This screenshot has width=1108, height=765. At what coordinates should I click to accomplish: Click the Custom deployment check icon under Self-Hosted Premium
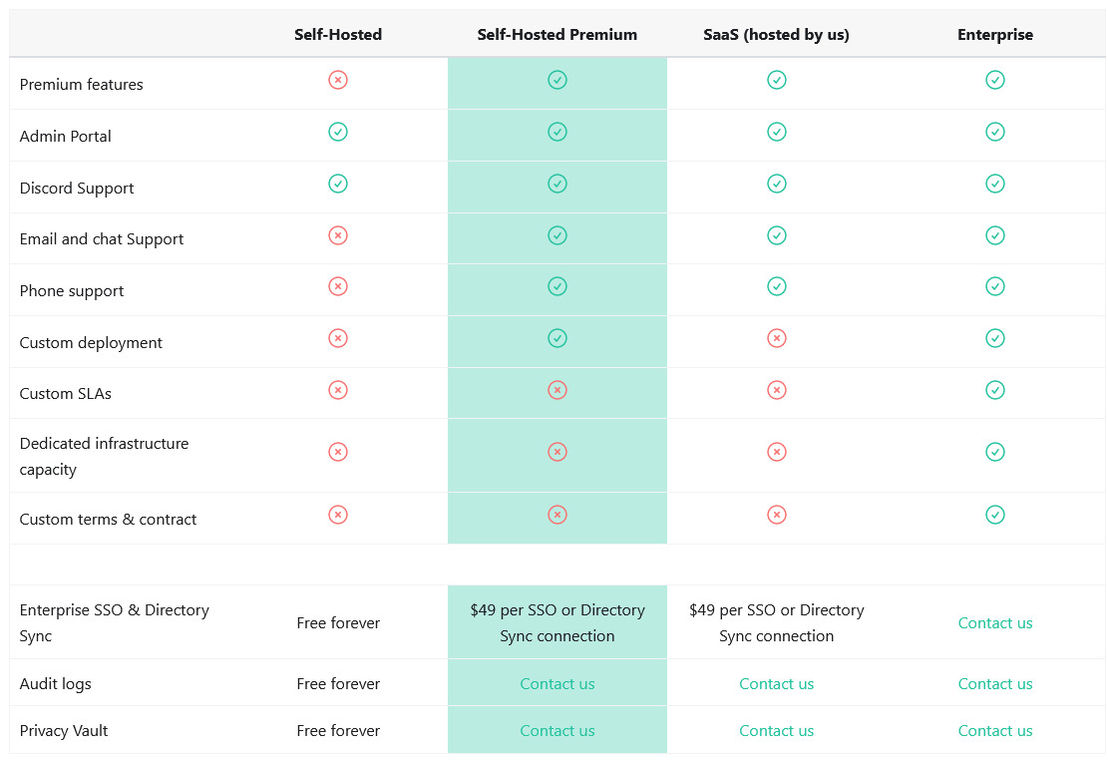[557, 338]
